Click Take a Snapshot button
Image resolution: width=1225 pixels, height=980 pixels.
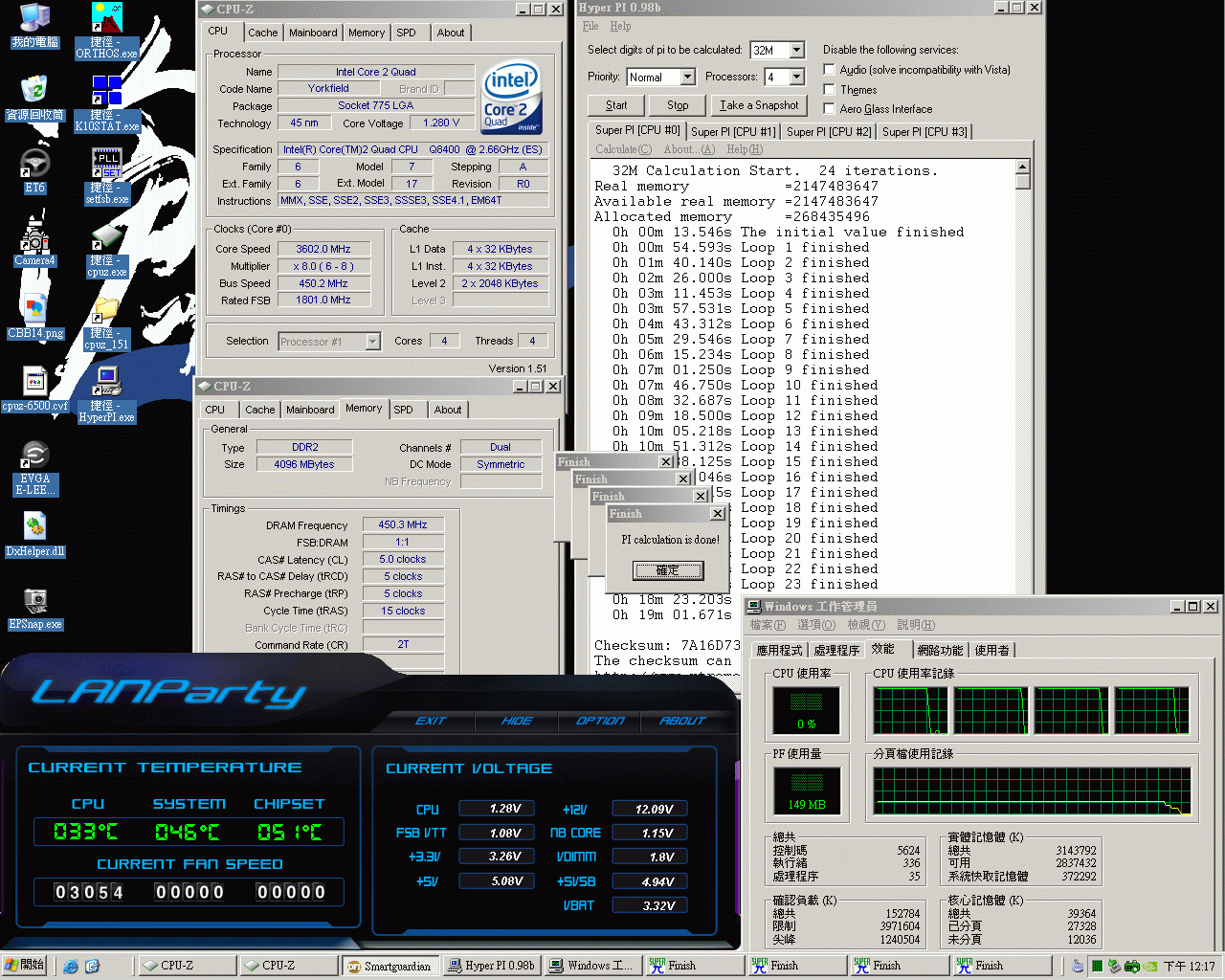click(759, 105)
